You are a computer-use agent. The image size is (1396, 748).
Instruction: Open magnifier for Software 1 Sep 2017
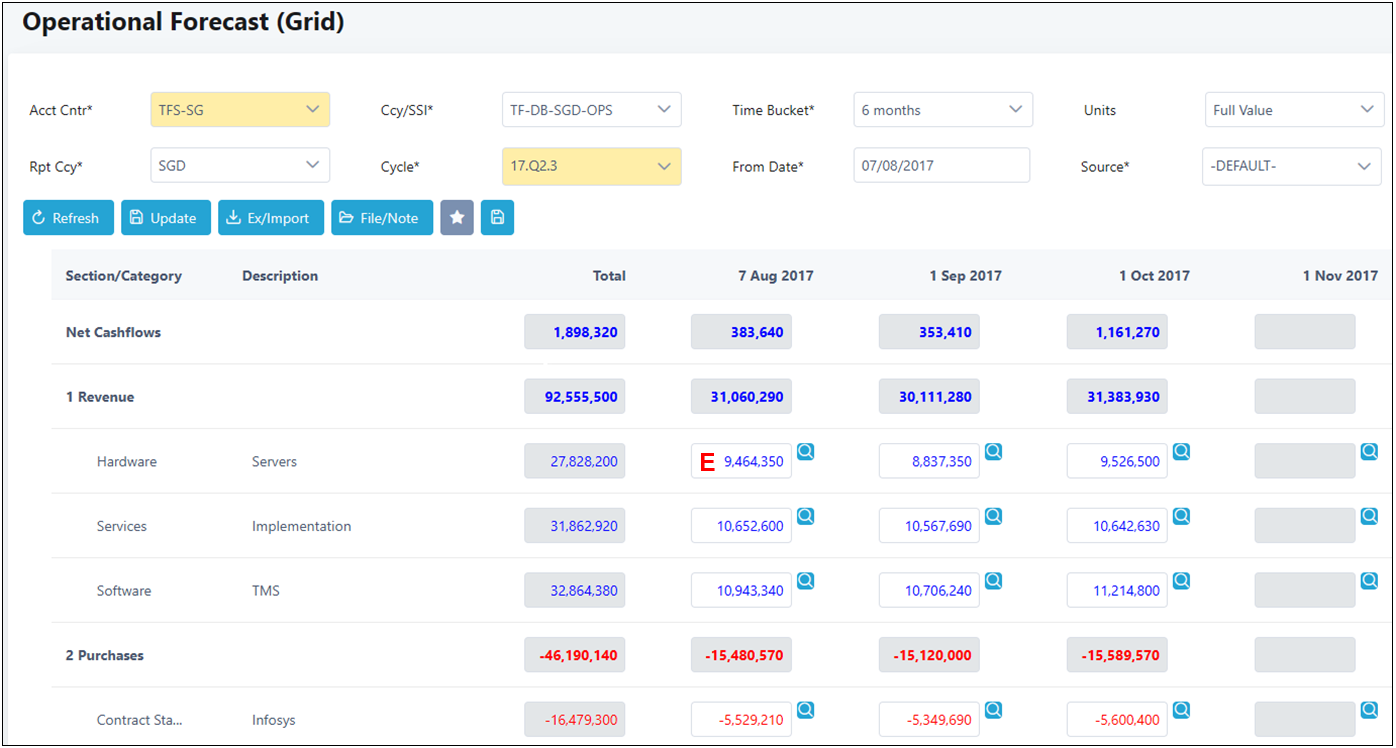[x=993, y=581]
